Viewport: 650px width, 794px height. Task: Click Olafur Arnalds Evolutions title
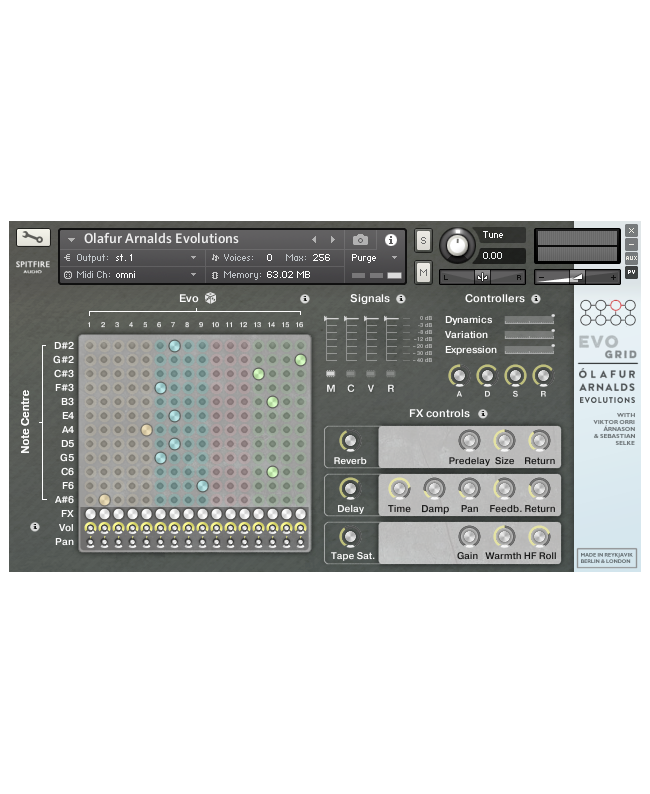coord(161,239)
